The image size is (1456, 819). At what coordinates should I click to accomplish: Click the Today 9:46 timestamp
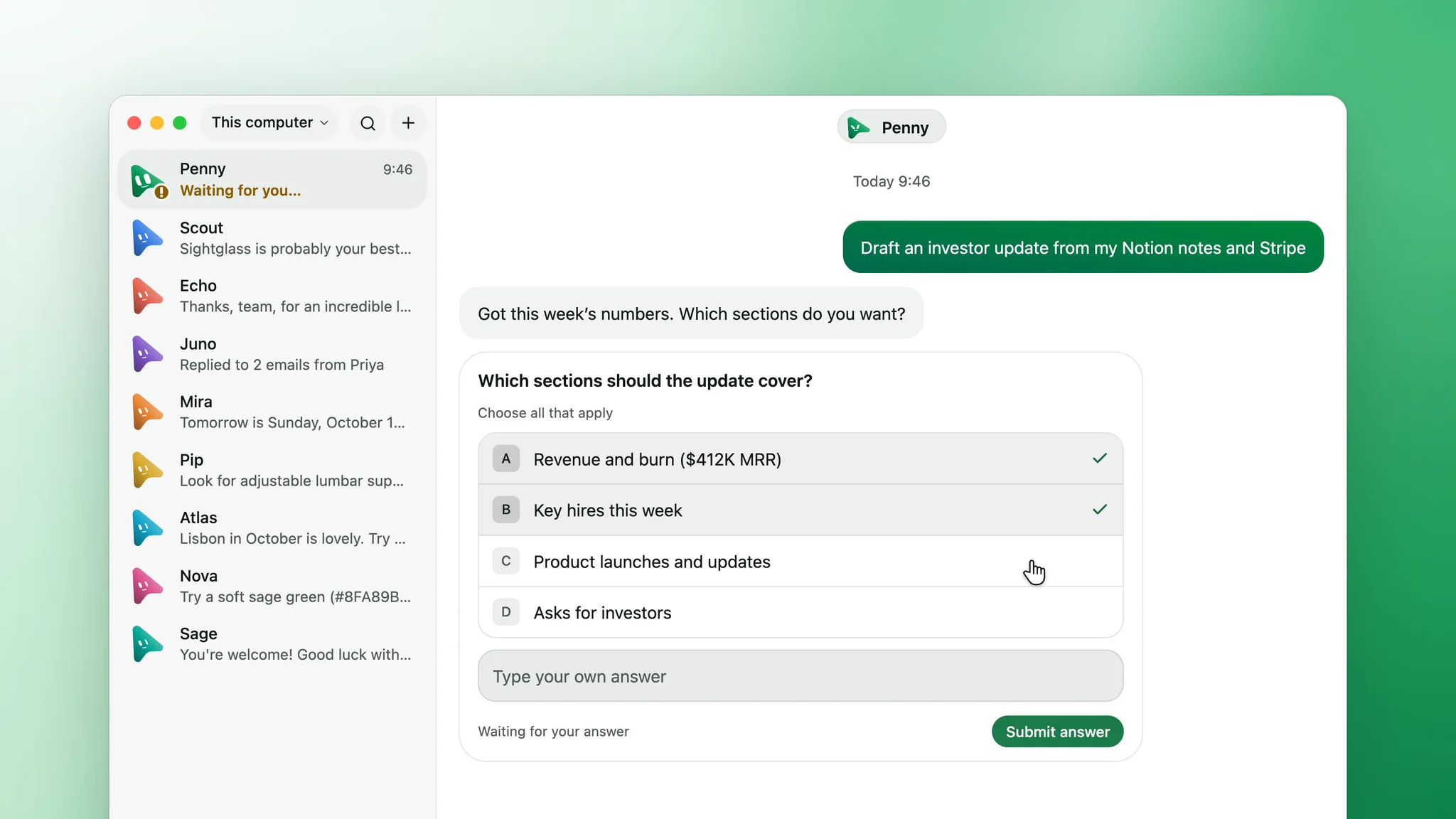[892, 181]
